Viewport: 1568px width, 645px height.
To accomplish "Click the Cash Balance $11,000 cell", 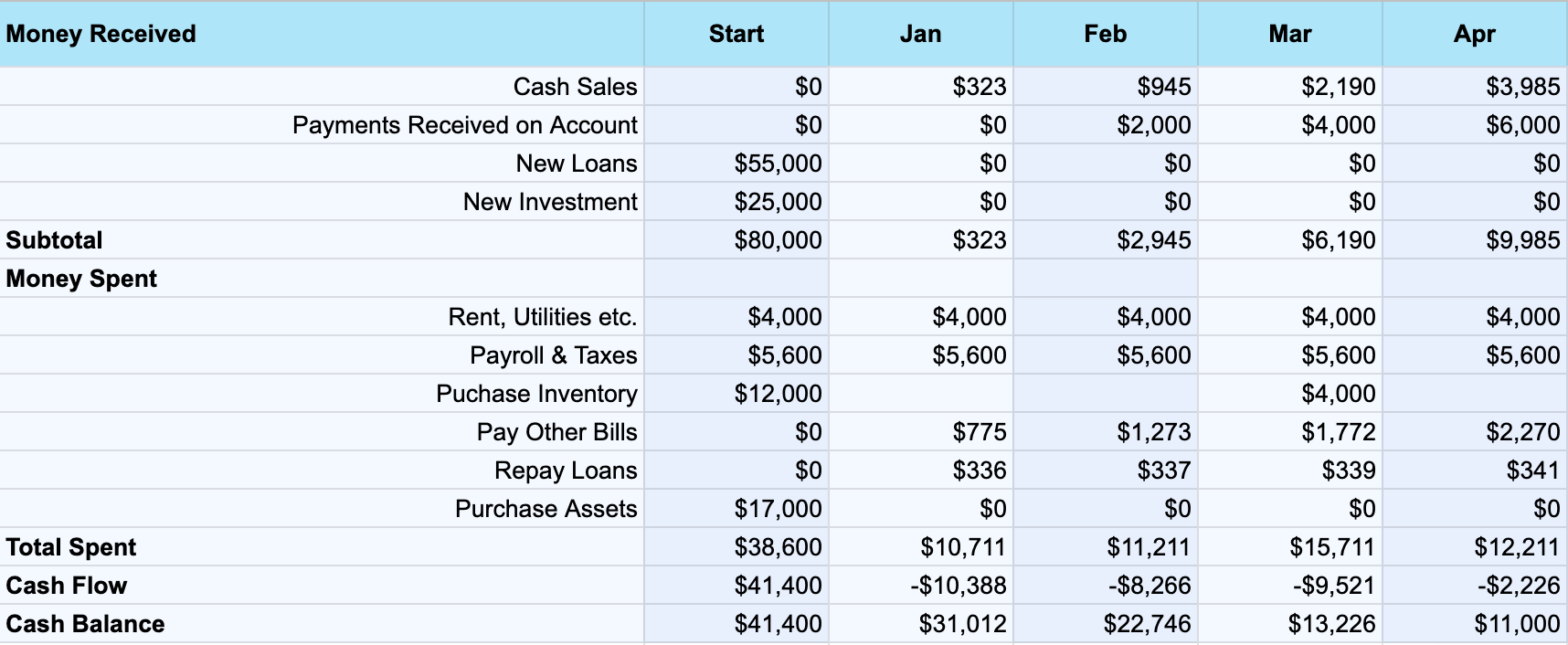I will [1516, 624].
